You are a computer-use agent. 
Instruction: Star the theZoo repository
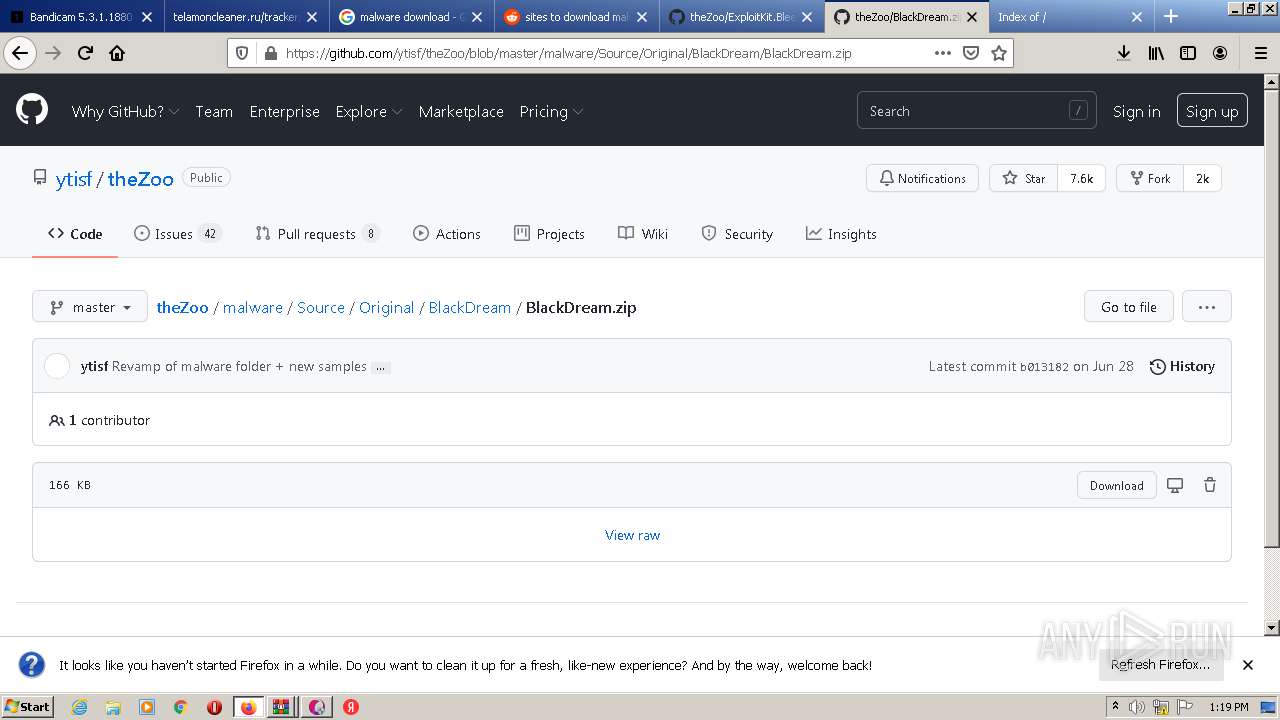click(x=1023, y=178)
